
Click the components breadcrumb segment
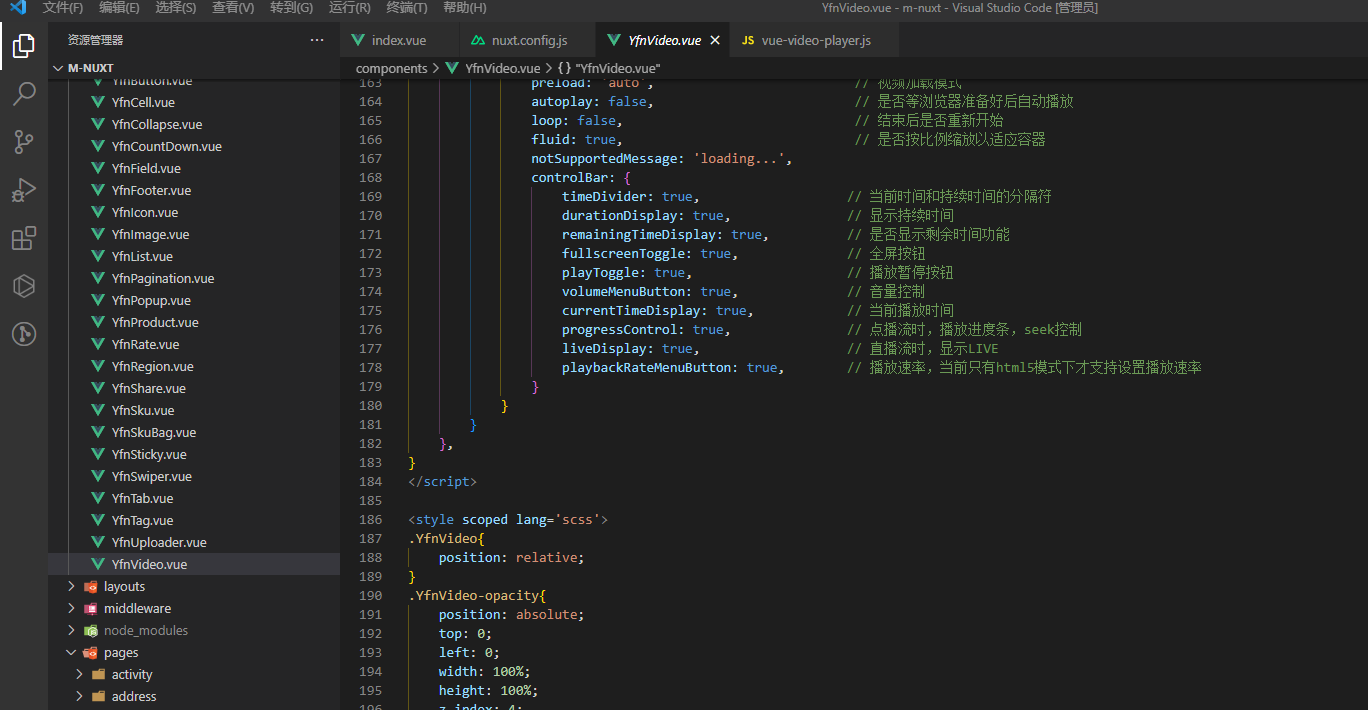(x=391, y=68)
